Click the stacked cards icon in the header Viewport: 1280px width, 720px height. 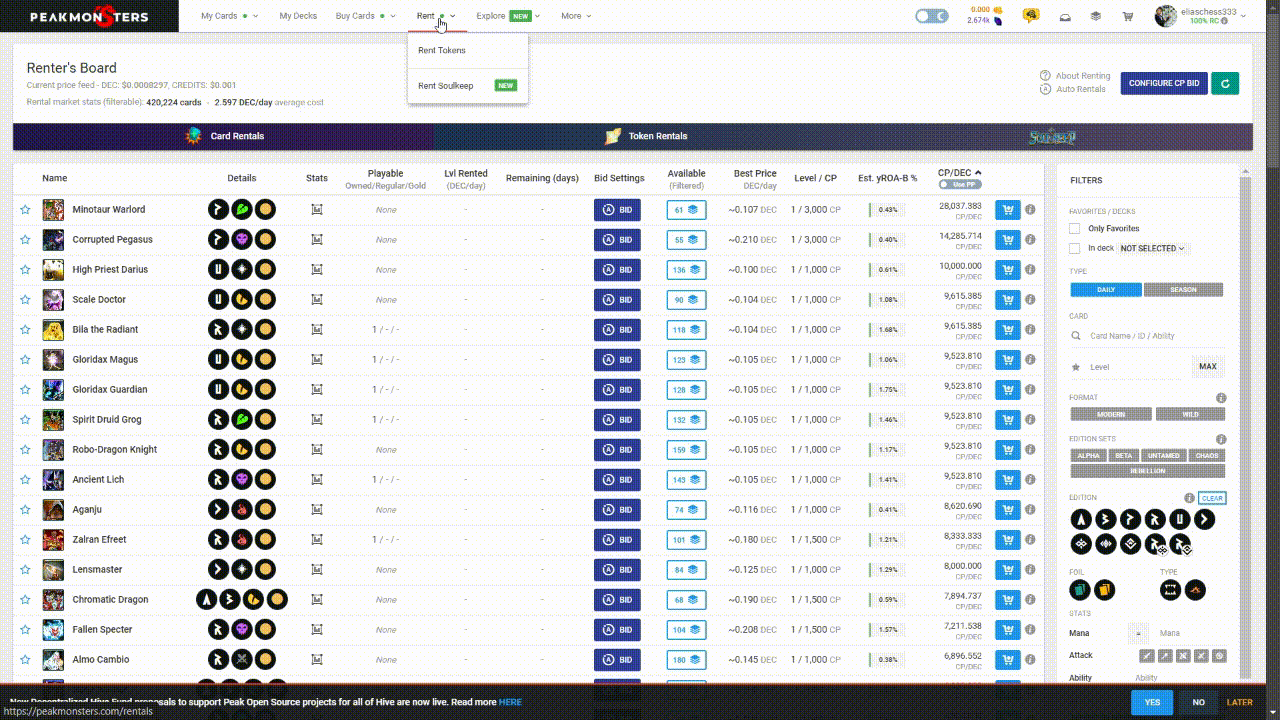tap(1096, 16)
